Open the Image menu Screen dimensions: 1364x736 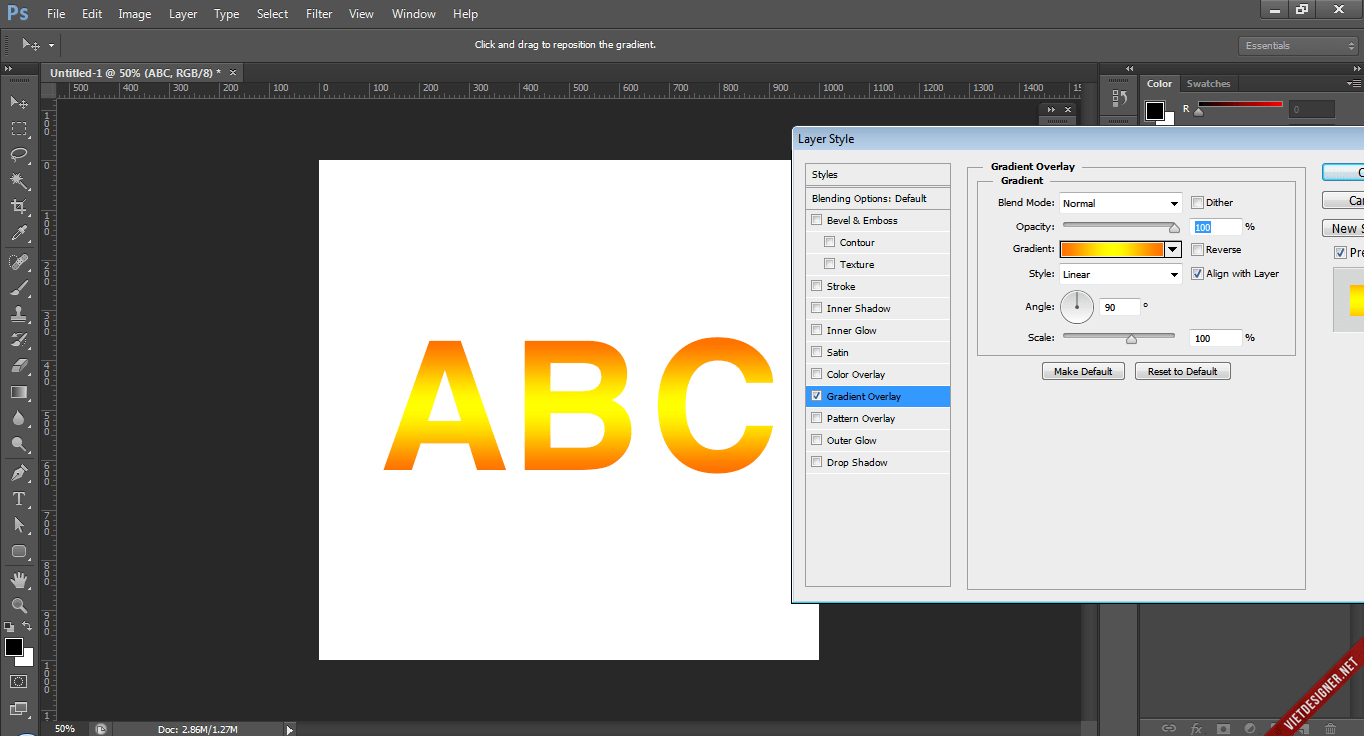135,14
